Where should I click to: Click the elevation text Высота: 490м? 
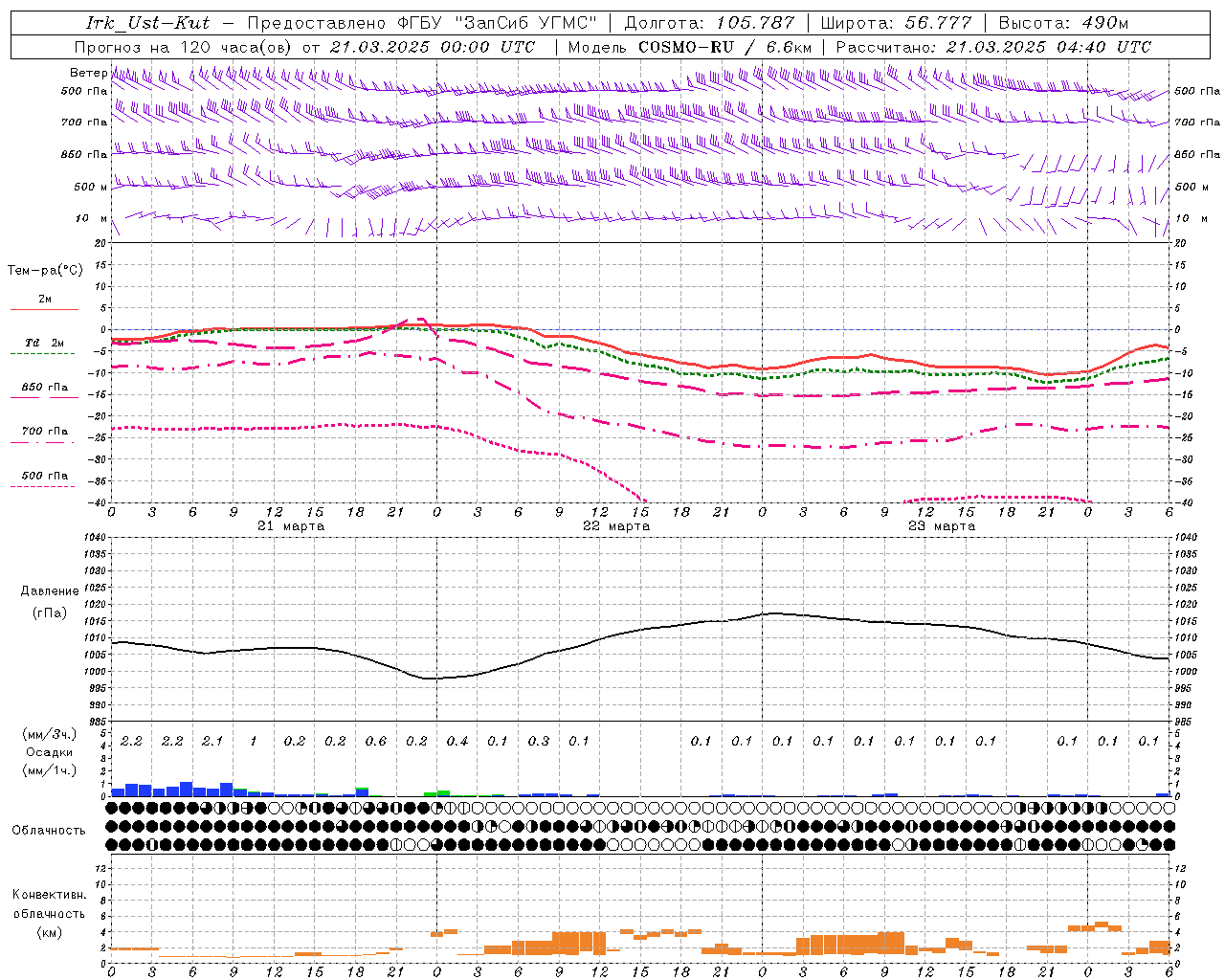1063,23
